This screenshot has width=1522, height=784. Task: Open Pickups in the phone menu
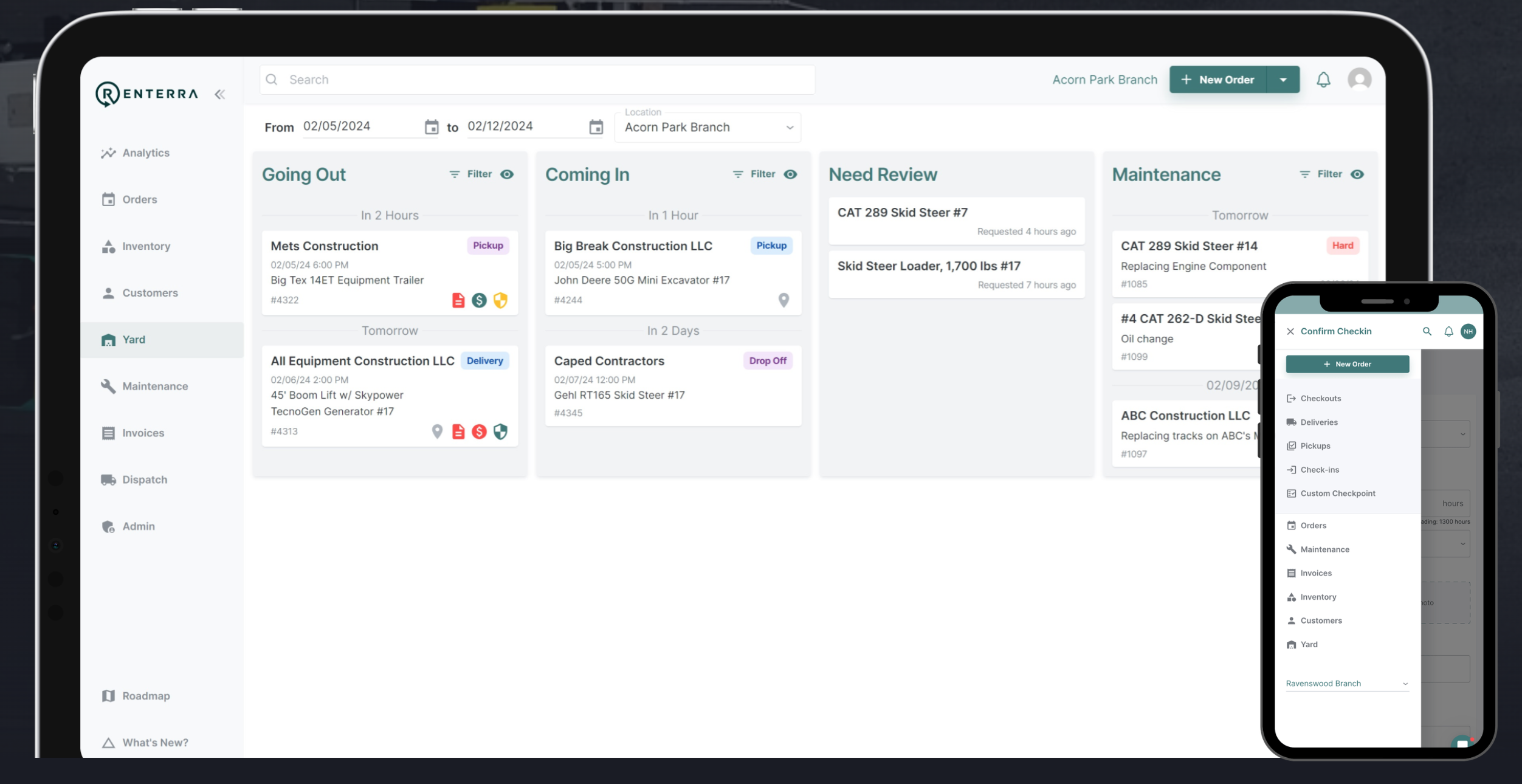[x=1347, y=446]
